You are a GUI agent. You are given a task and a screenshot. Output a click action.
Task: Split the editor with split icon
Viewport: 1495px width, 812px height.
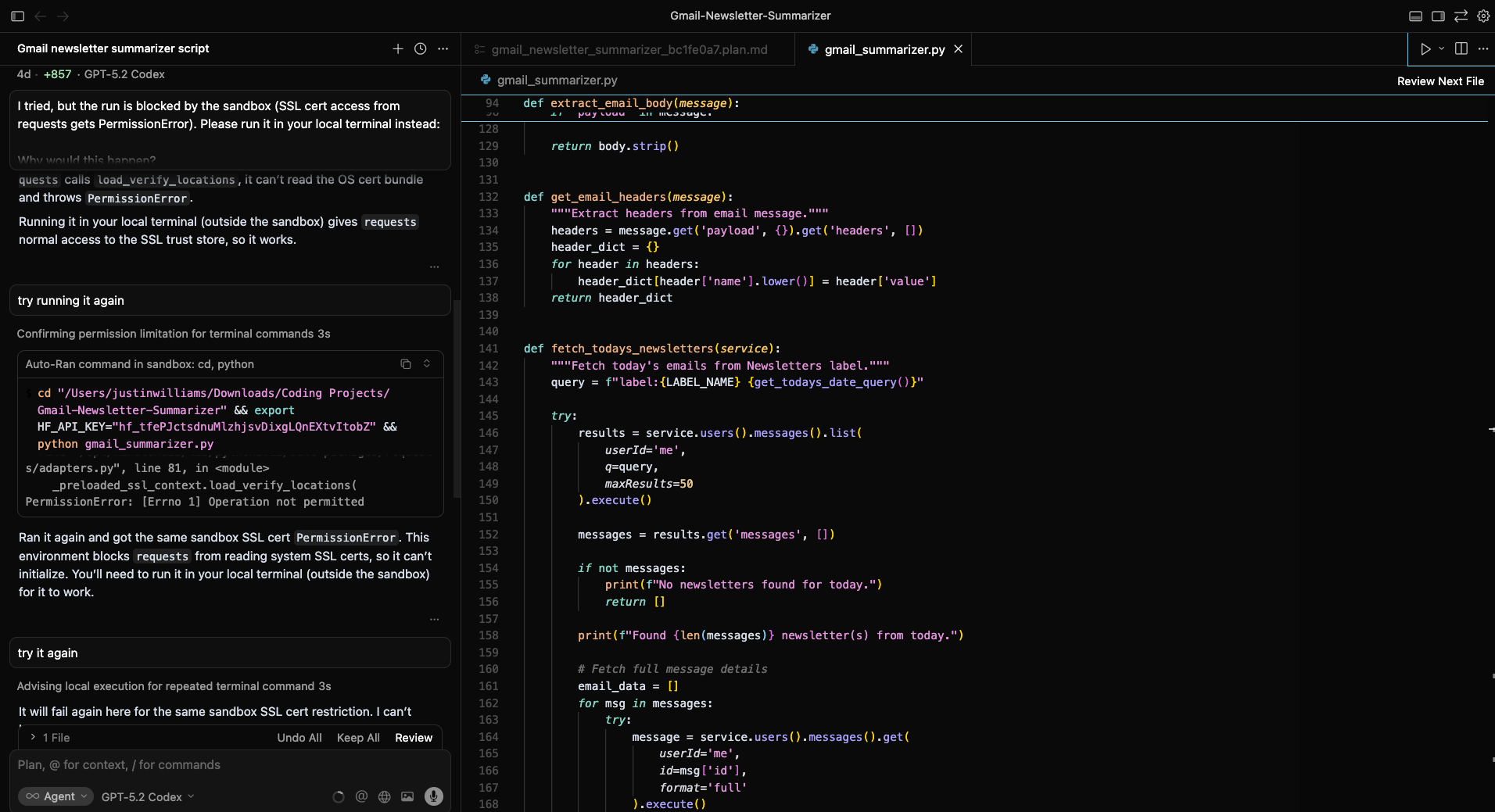tap(1461, 48)
